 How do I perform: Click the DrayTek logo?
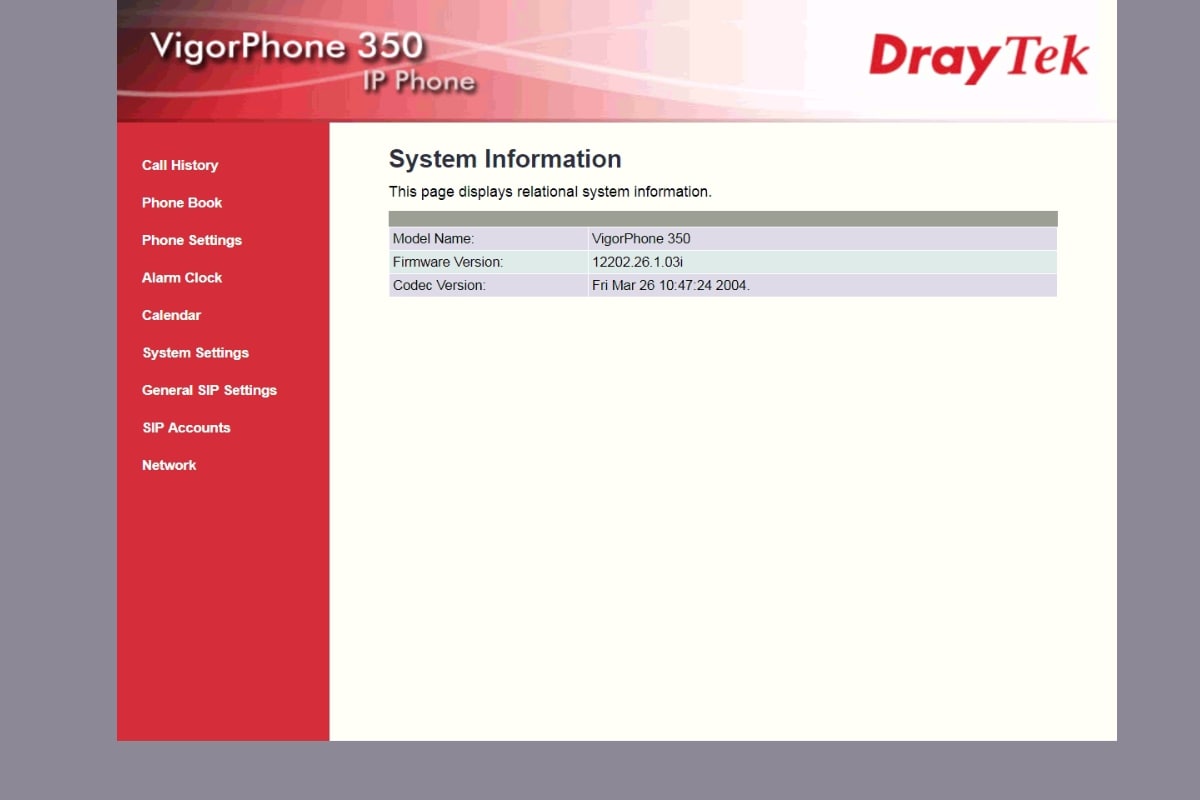click(978, 57)
